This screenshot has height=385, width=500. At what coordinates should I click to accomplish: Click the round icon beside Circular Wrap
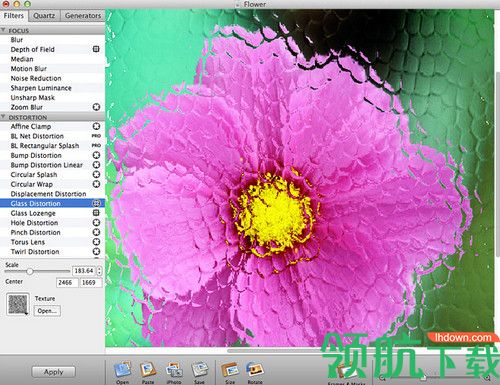96,184
